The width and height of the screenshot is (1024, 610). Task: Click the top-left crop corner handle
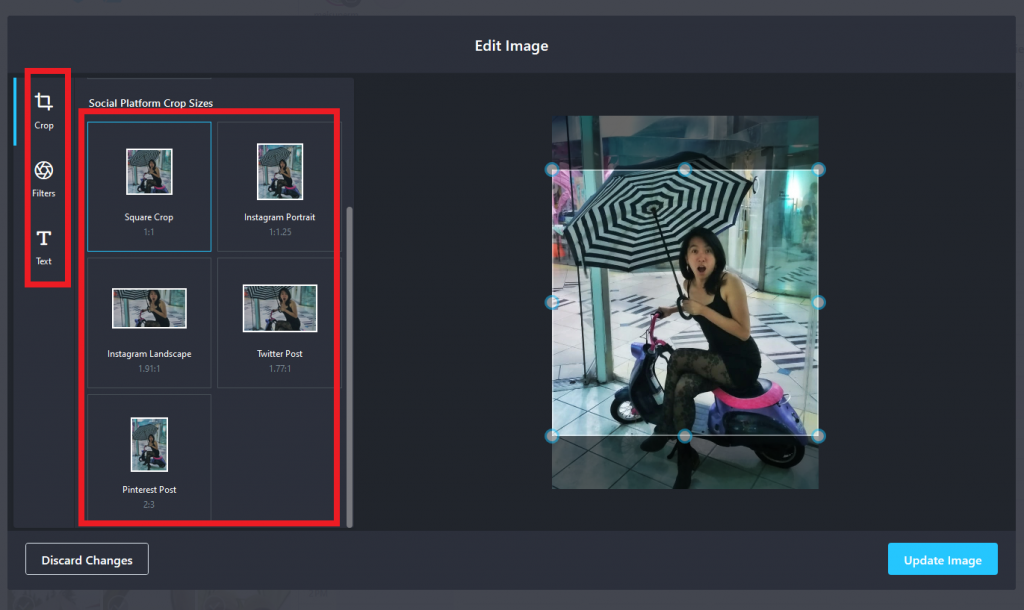(552, 170)
